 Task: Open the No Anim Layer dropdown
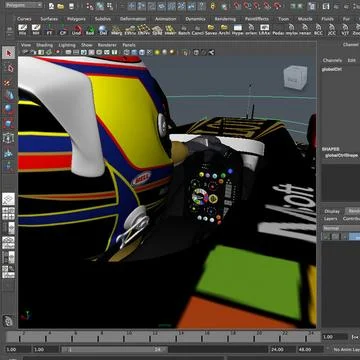click(x=347, y=349)
